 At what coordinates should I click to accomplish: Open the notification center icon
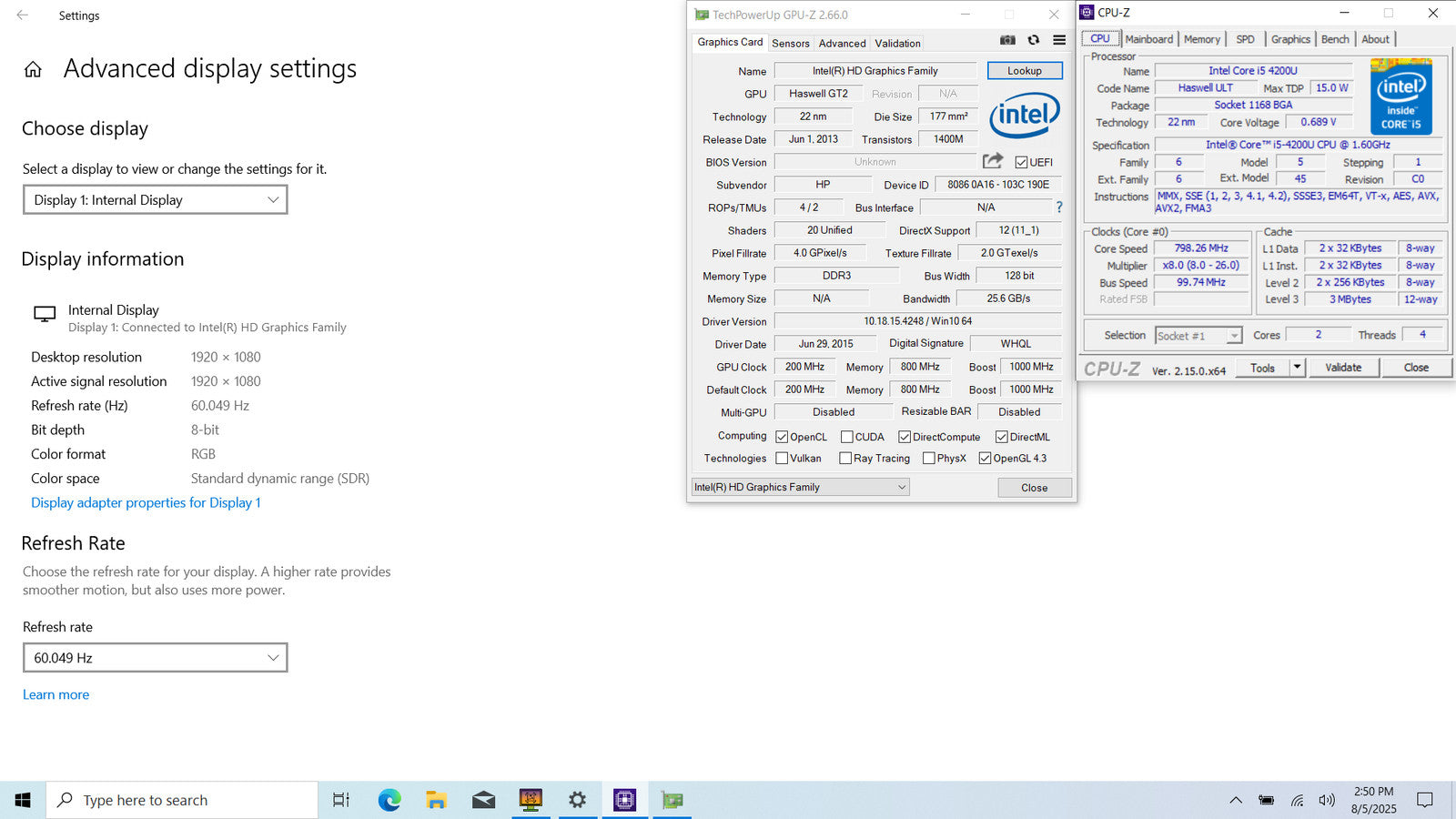coord(1425,800)
